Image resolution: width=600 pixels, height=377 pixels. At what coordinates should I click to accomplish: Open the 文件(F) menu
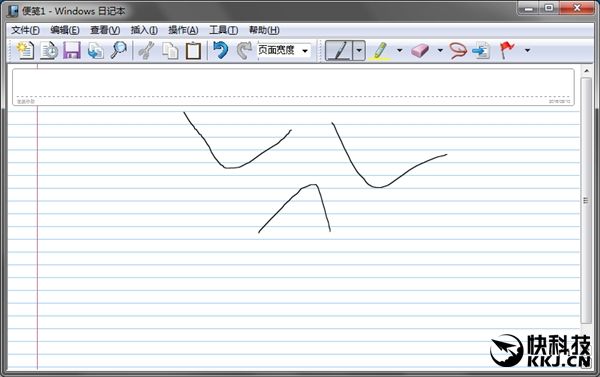(25, 30)
